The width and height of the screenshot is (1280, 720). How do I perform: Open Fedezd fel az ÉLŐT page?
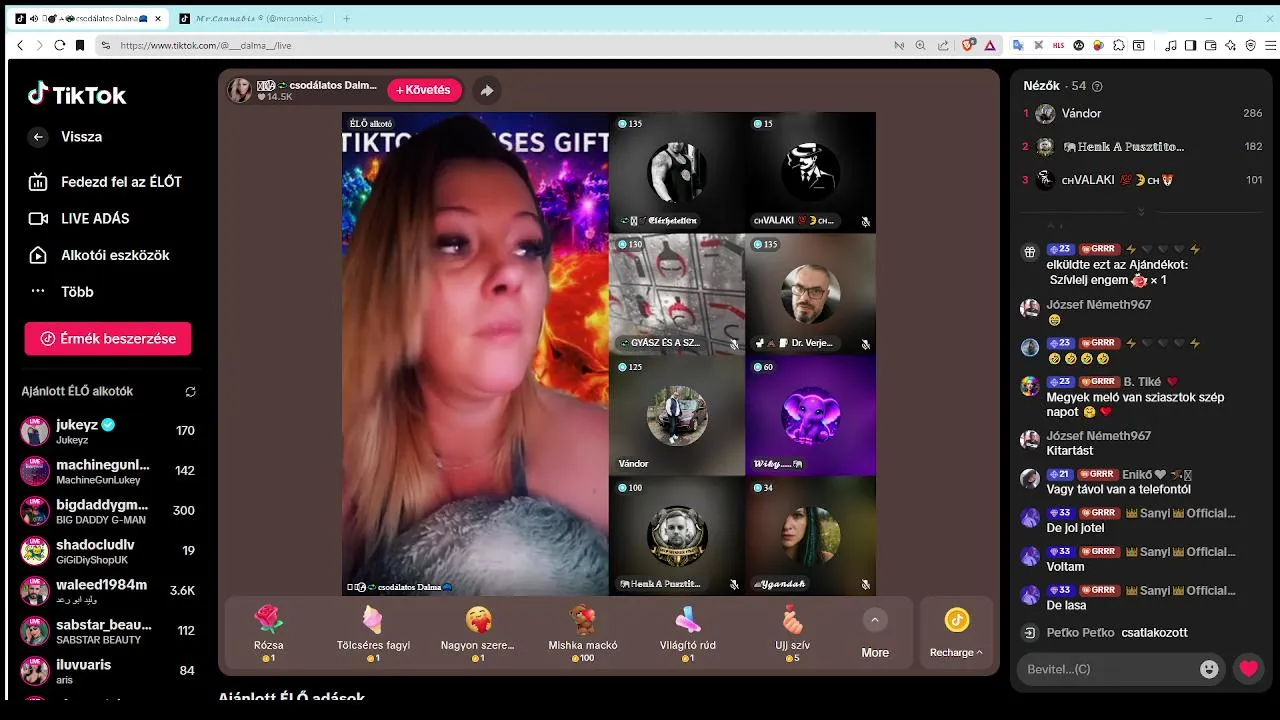[x=107, y=182]
